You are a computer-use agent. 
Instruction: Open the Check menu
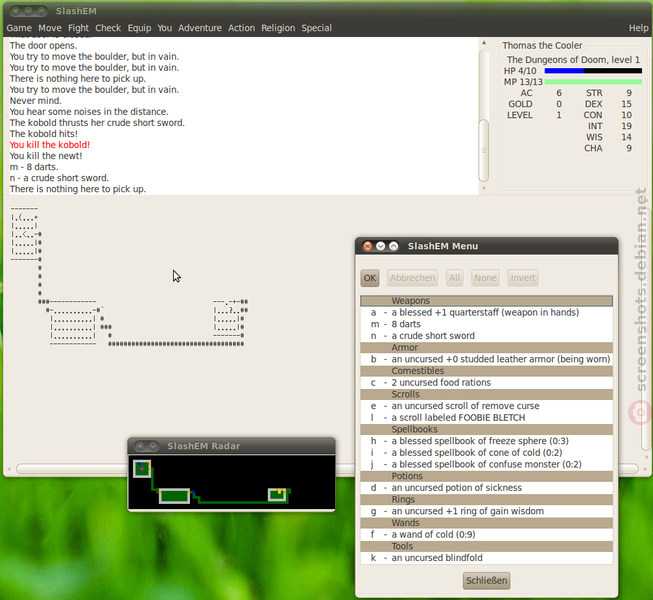tap(108, 28)
